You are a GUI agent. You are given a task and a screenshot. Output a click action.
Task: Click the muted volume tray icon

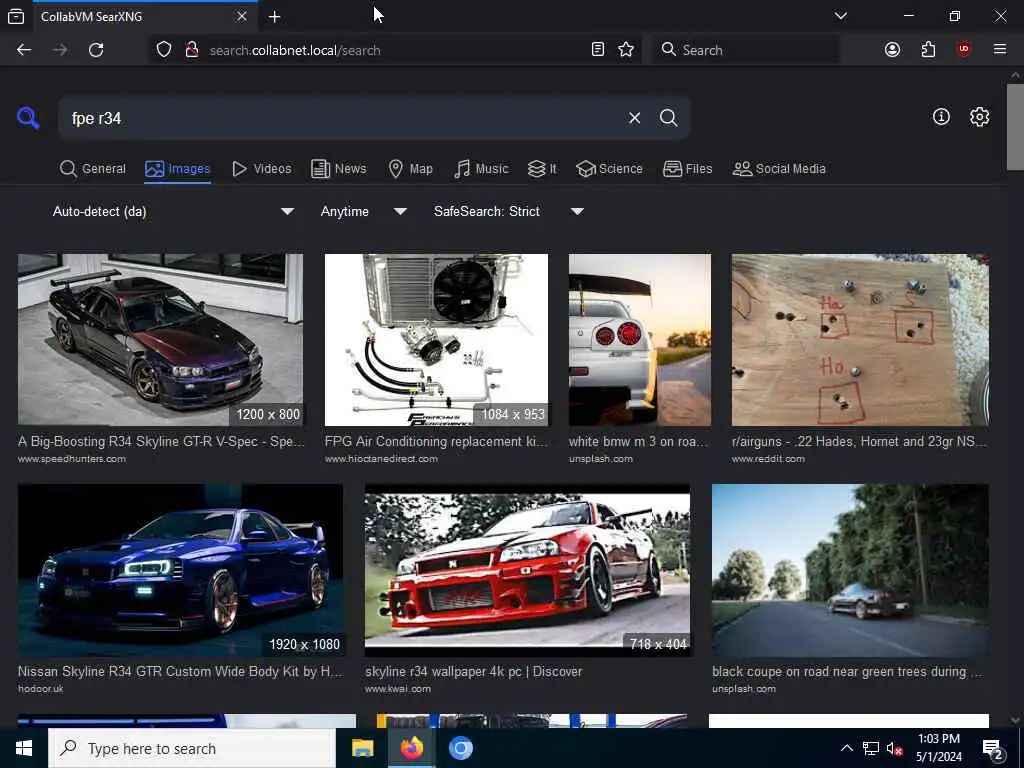(895, 748)
